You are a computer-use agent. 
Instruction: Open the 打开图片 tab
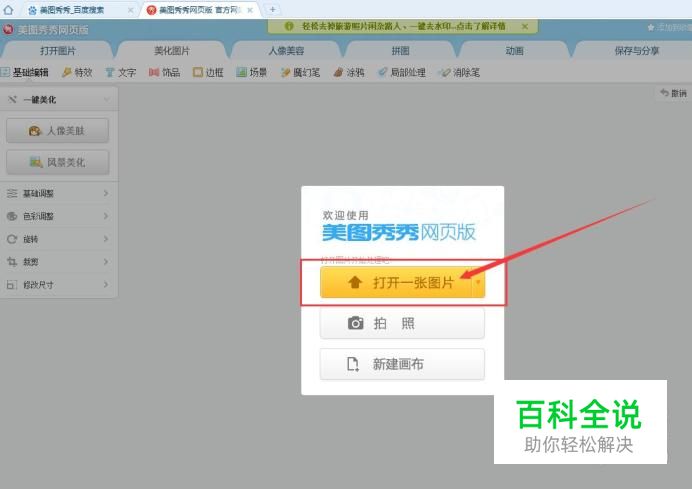58,51
